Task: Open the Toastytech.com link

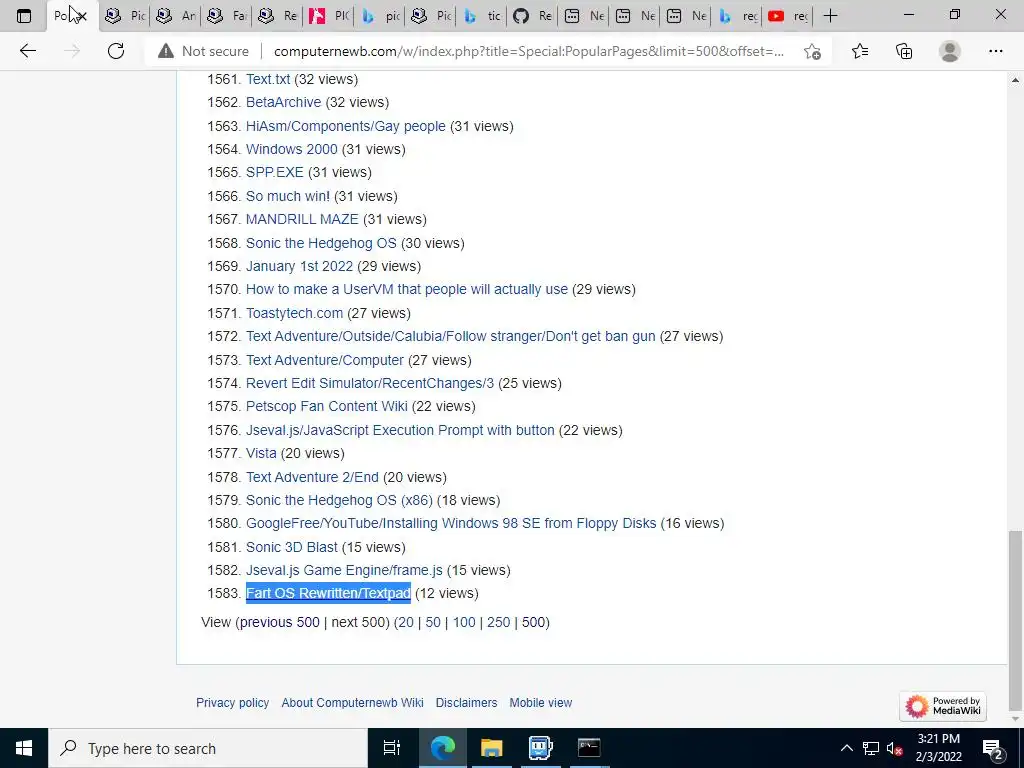Action: [x=294, y=313]
